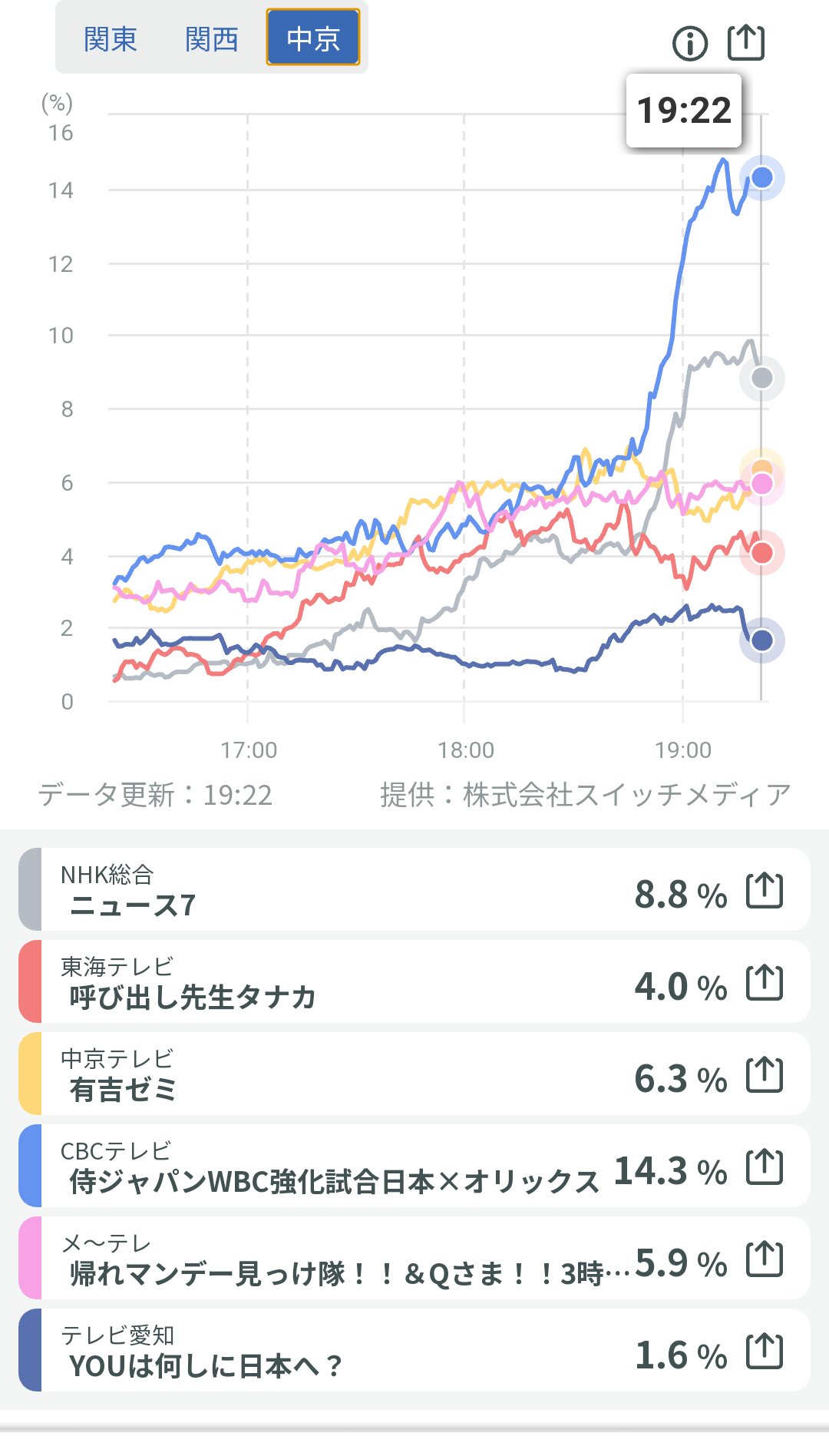Select the 中京 region tab
The image size is (829, 1456).
tap(313, 38)
